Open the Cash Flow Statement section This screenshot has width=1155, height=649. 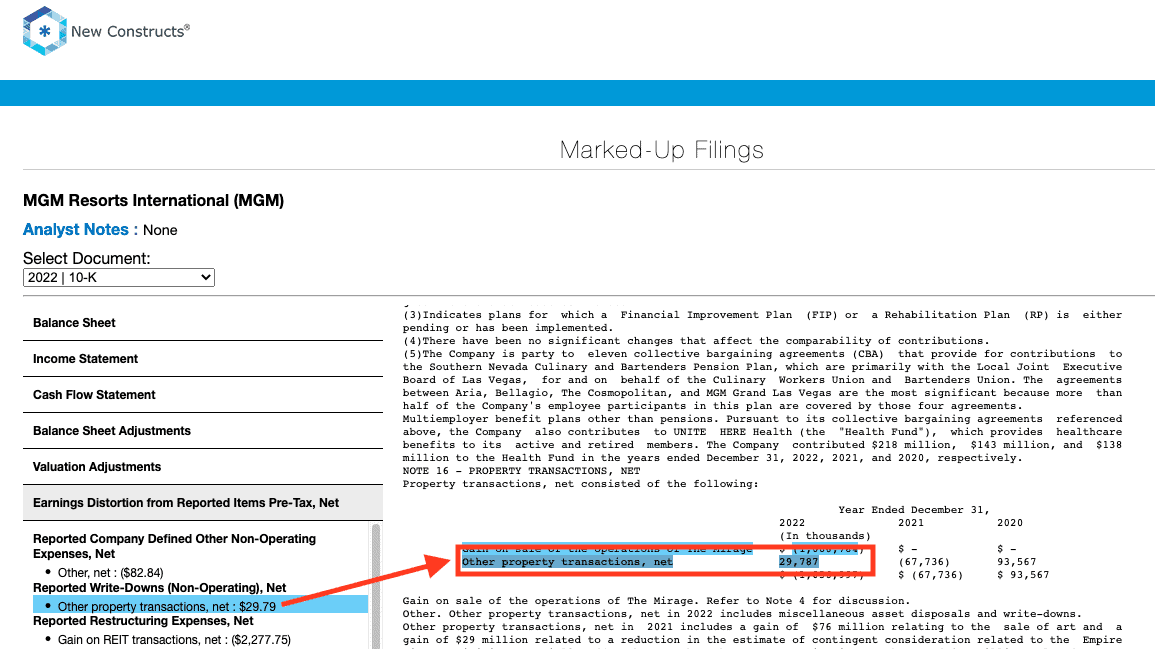pyautogui.click(x=203, y=395)
